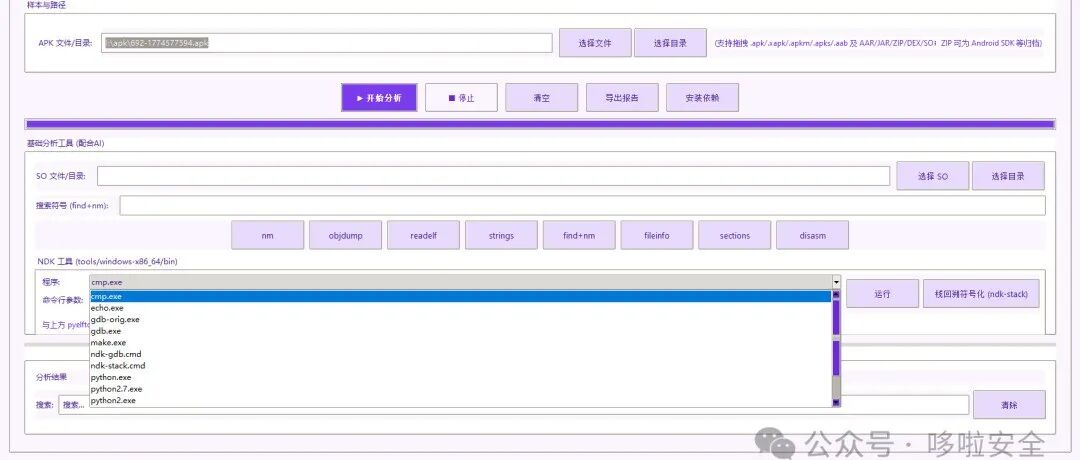Focus the 搜索符号 (find+nm) field
Viewport: 1080px width, 460px height.
[x=582, y=205]
